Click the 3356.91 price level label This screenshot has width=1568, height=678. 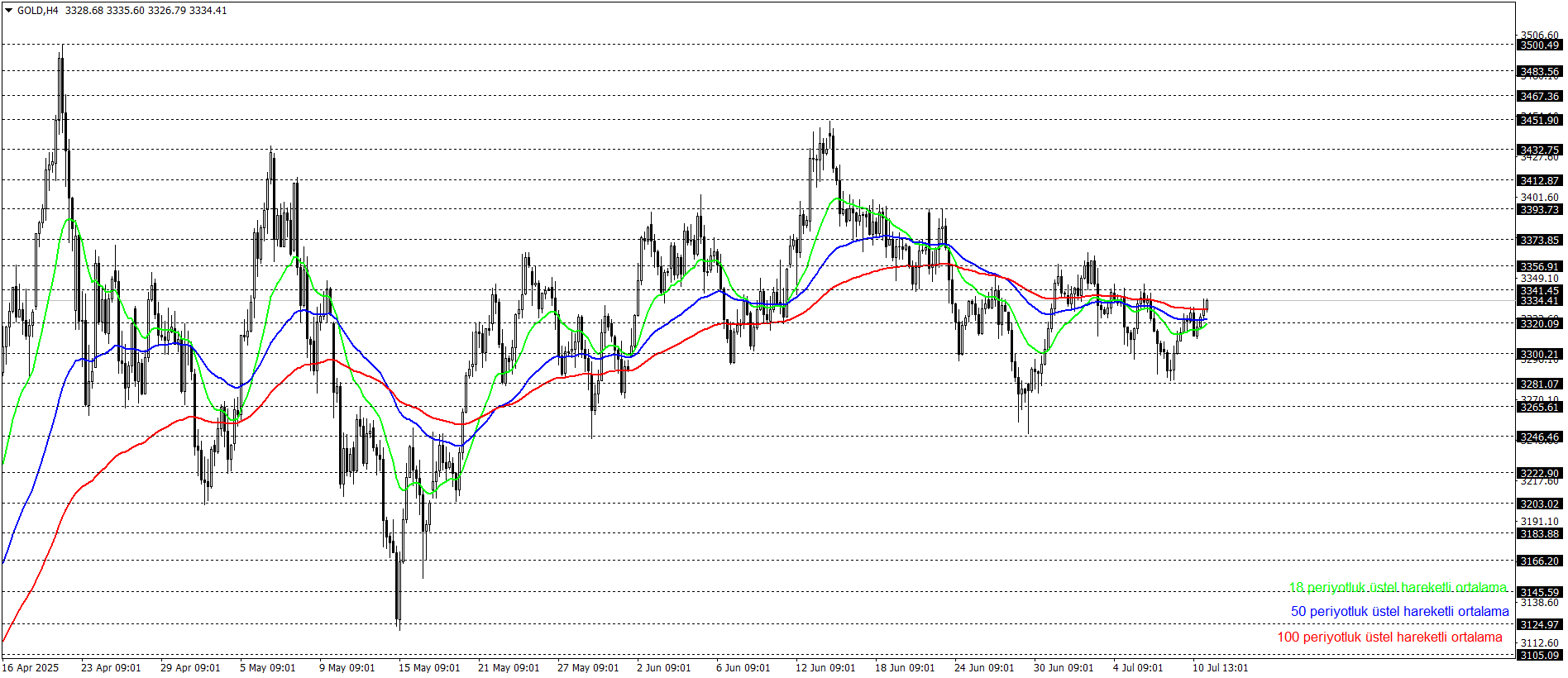point(1540,267)
